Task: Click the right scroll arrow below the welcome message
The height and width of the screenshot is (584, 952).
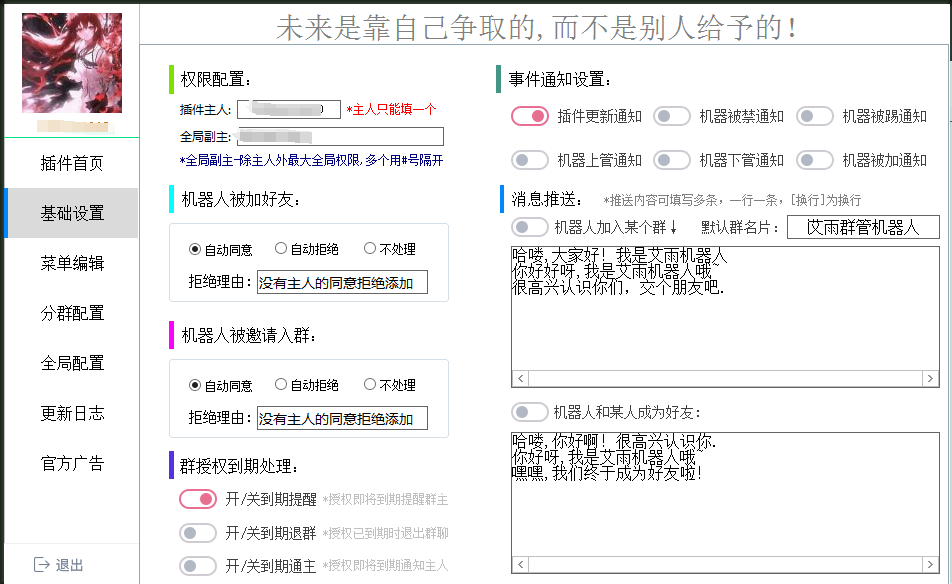Action: (932, 378)
